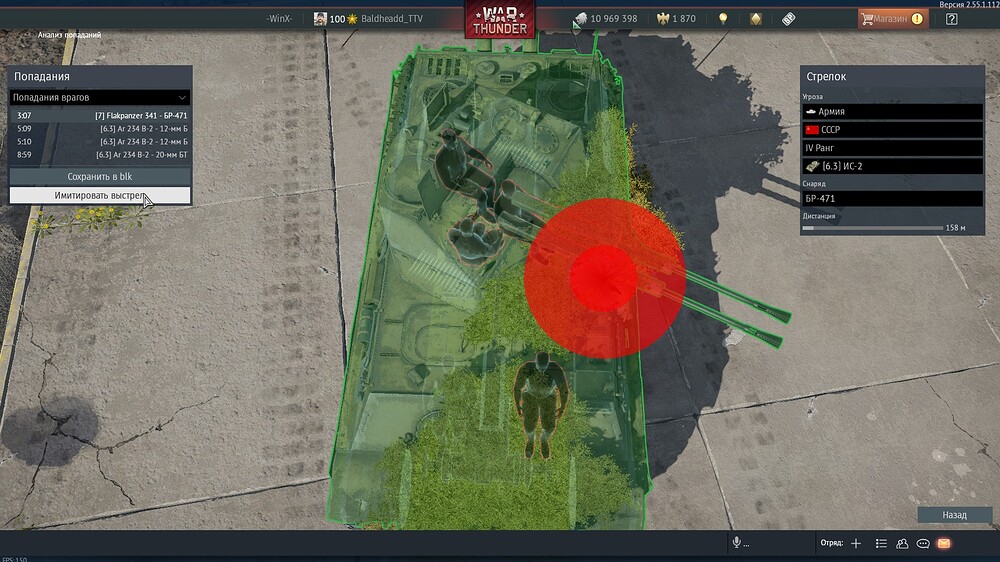Click the Silver Lions currency icon
The image size is (1000, 562).
580,18
